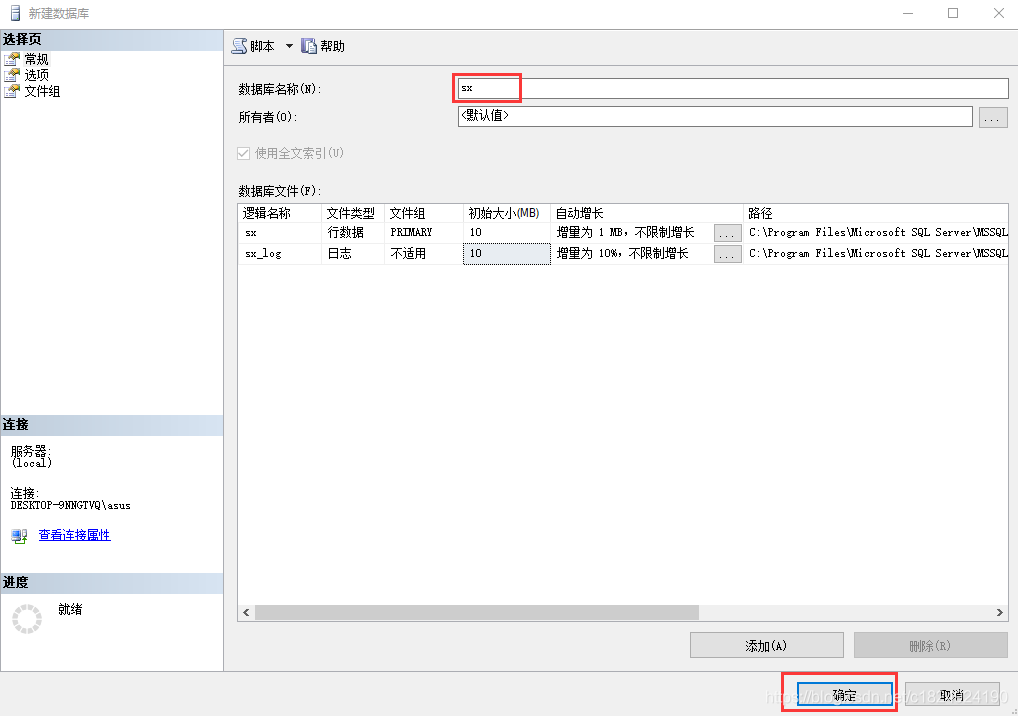Select the sx_log logical name cell
The width and height of the screenshot is (1018, 716).
pyautogui.click(x=280, y=253)
